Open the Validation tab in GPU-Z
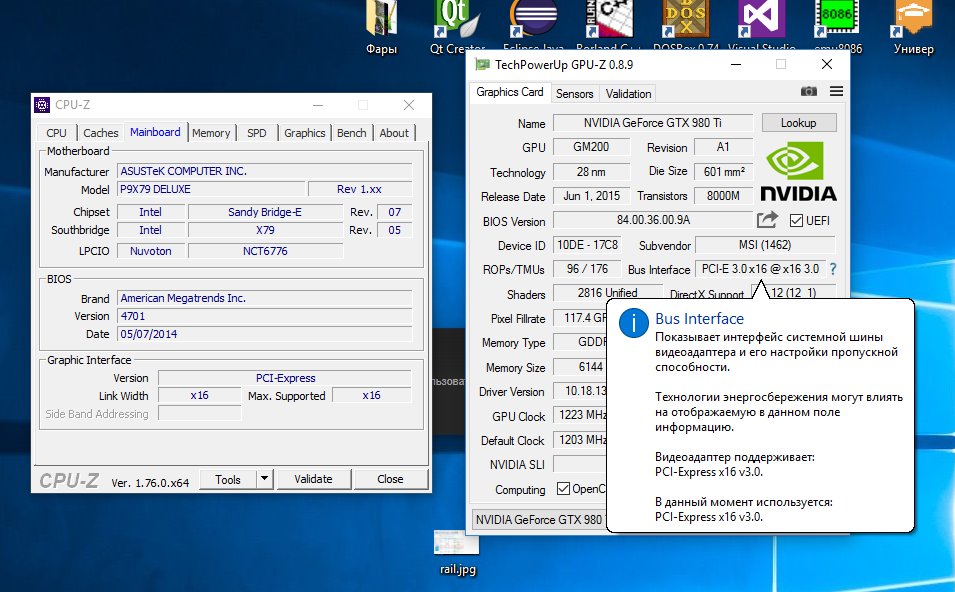955x592 pixels. pyautogui.click(x=628, y=94)
